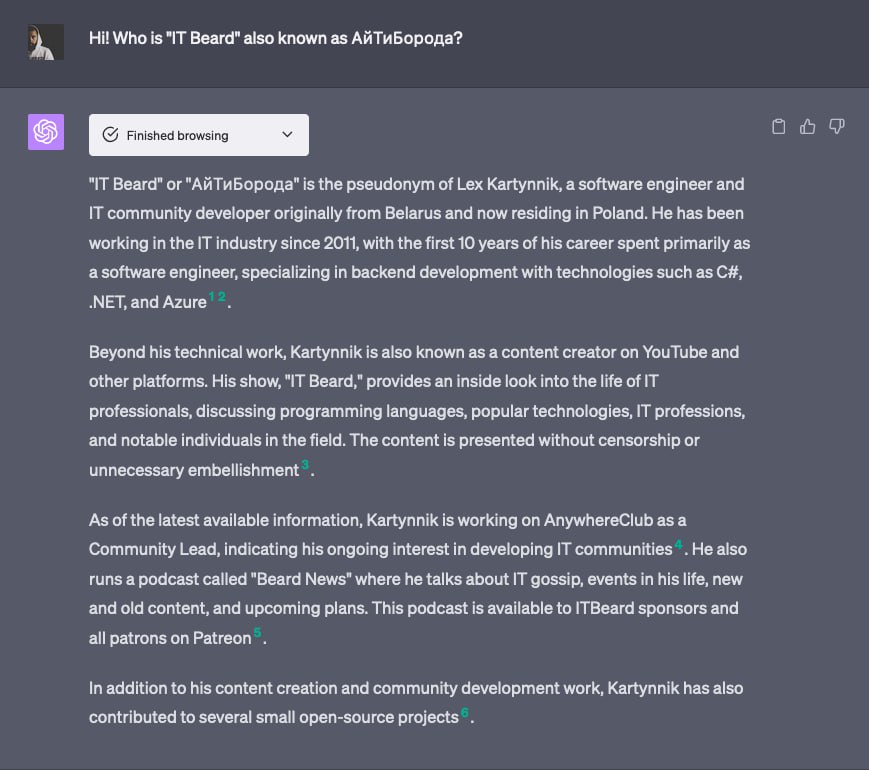Visit citation 5 after Patreon
Viewport: 869px width, 770px height.
coord(257,633)
